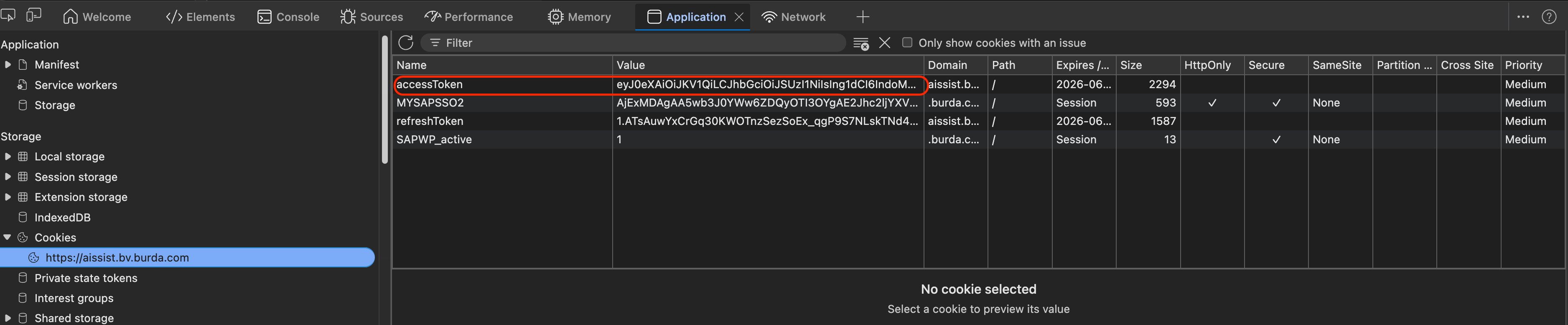Screen dimensions: 1568x325
Task: Expand the Manifest tree item
Action: (x=7, y=64)
